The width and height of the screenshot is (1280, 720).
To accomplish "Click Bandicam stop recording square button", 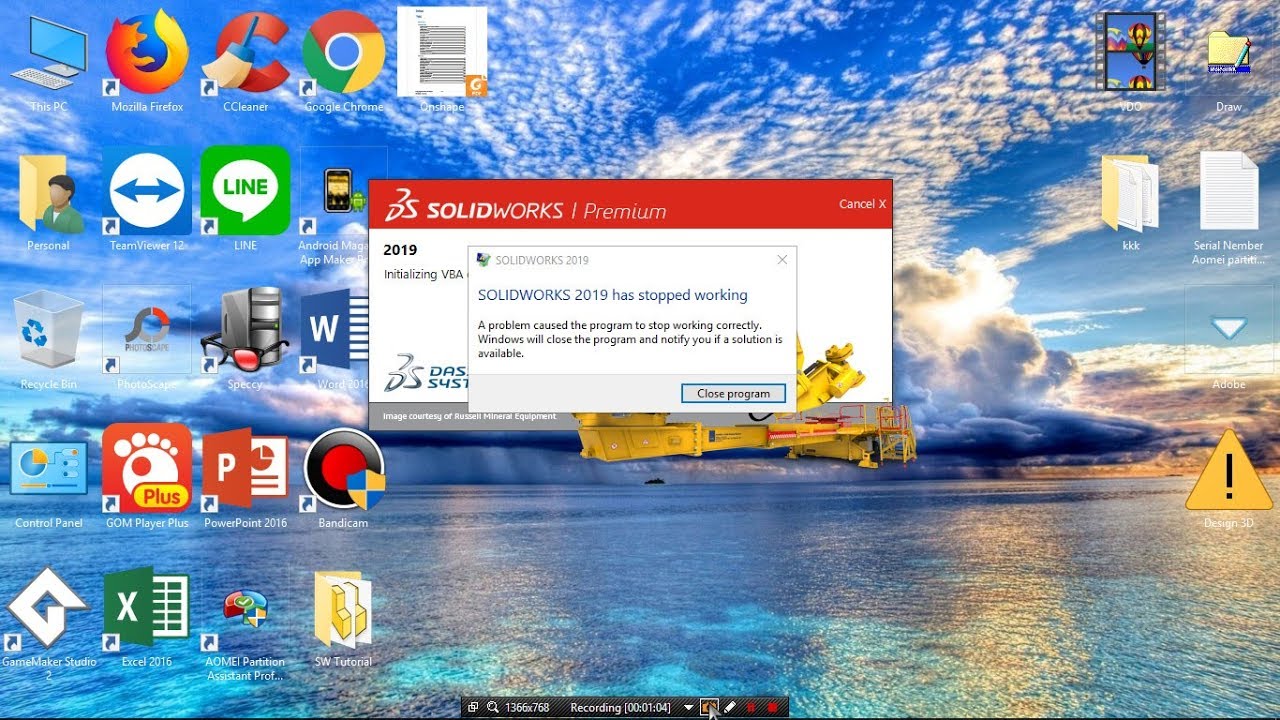I will 772,707.
